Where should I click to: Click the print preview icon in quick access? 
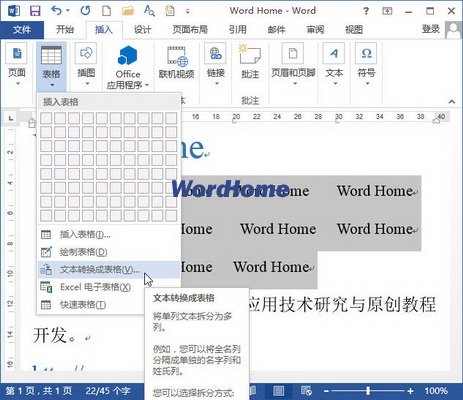(170, 11)
